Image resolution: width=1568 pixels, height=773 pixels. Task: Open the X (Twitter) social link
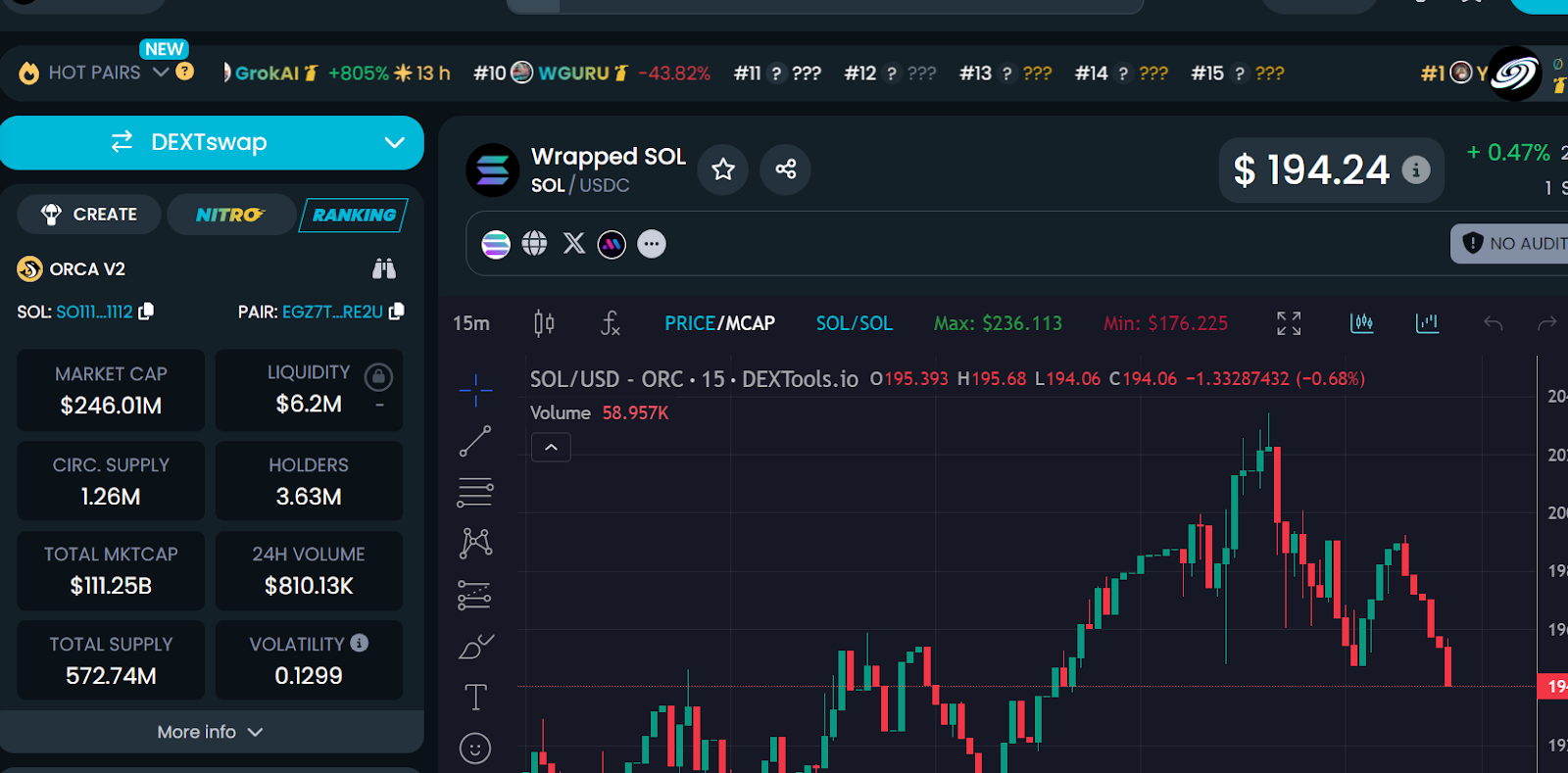click(x=574, y=243)
